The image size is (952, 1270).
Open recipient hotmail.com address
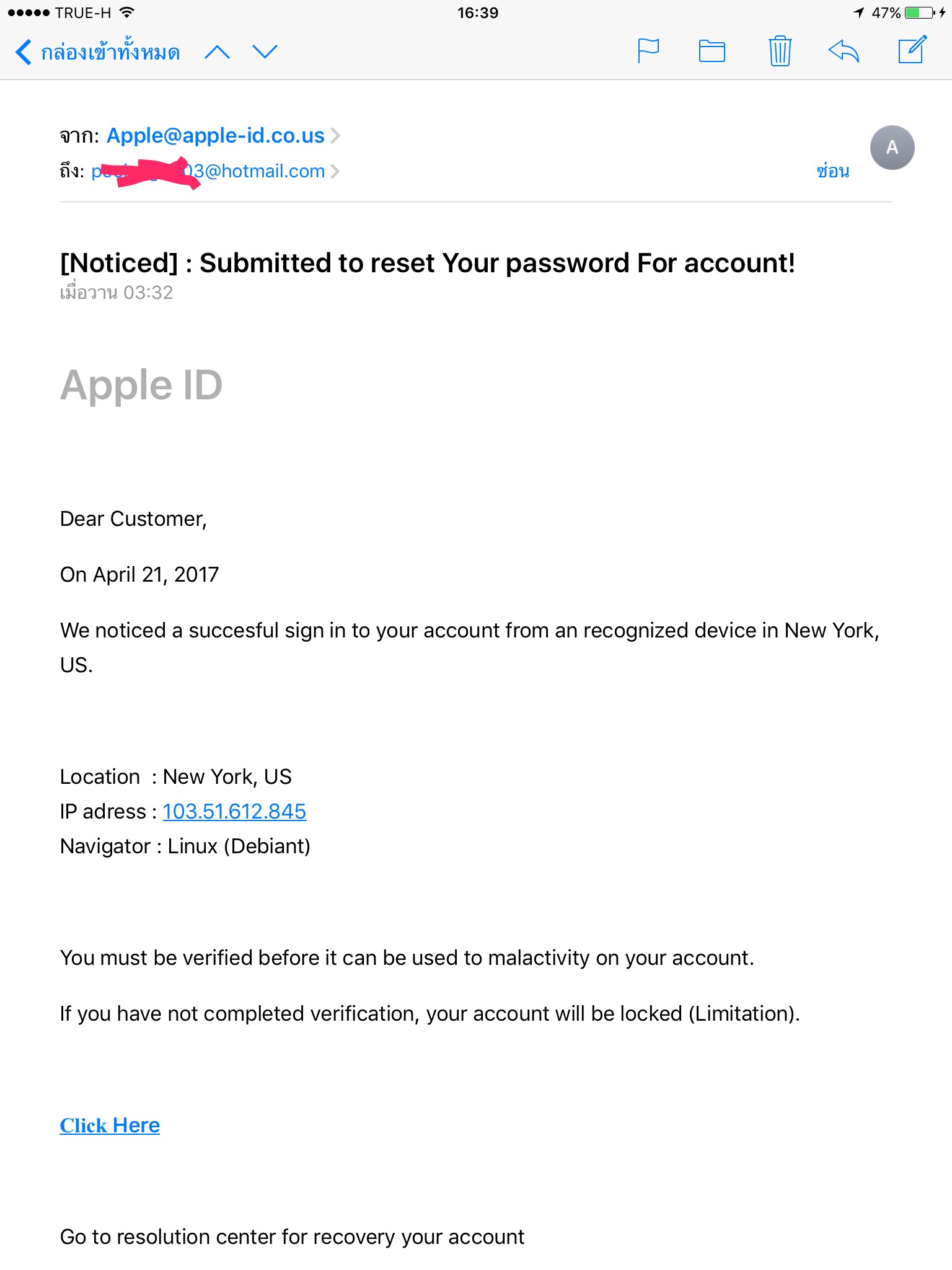(208, 171)
